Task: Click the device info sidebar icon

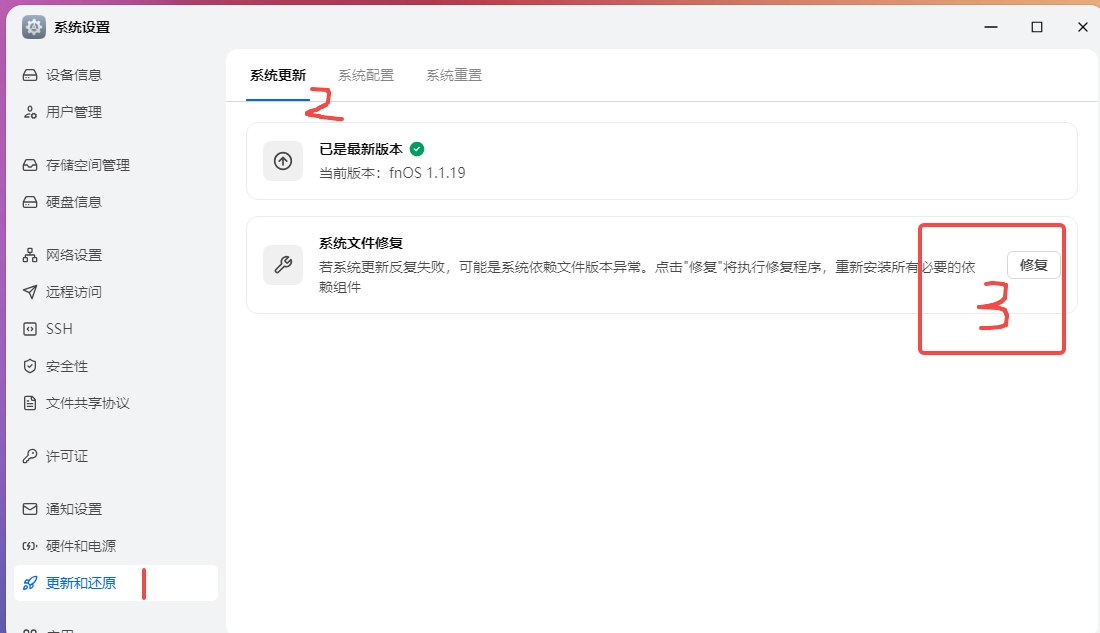Action: tap(30, 75)
